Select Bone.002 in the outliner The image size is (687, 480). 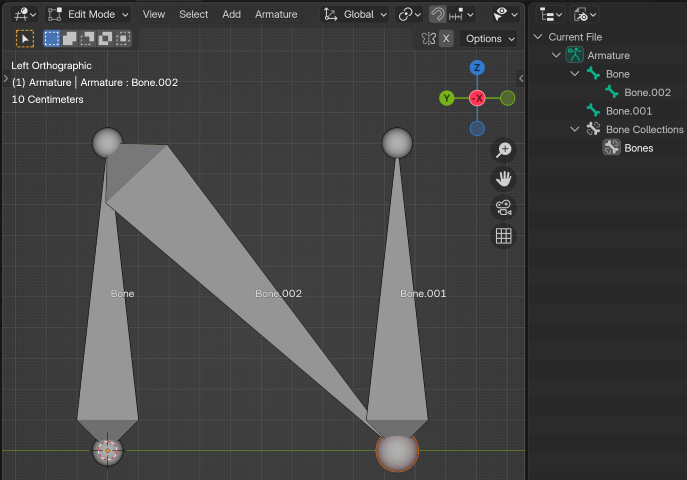click(x=648, y=92)
